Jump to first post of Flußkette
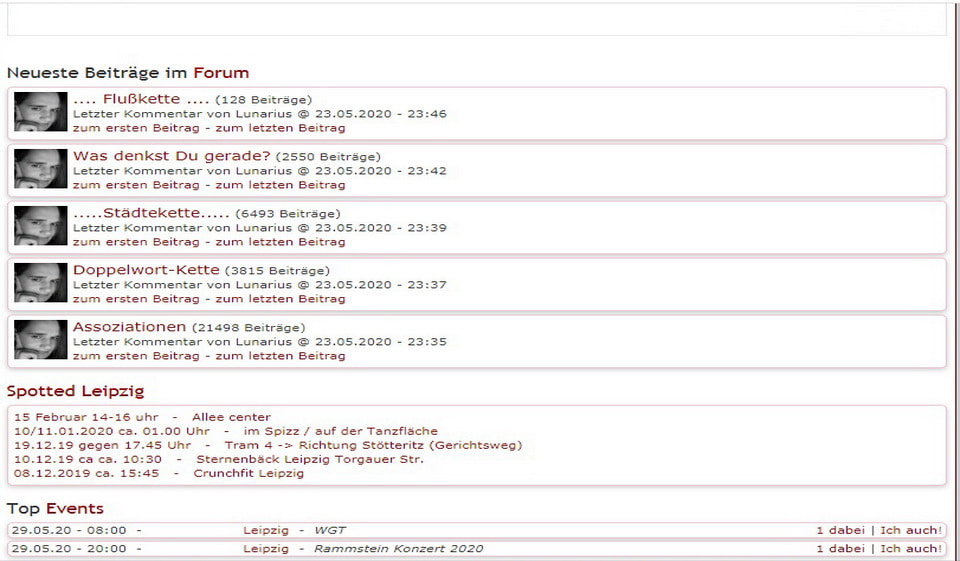 pyautogui.click(x=136, y=128)
